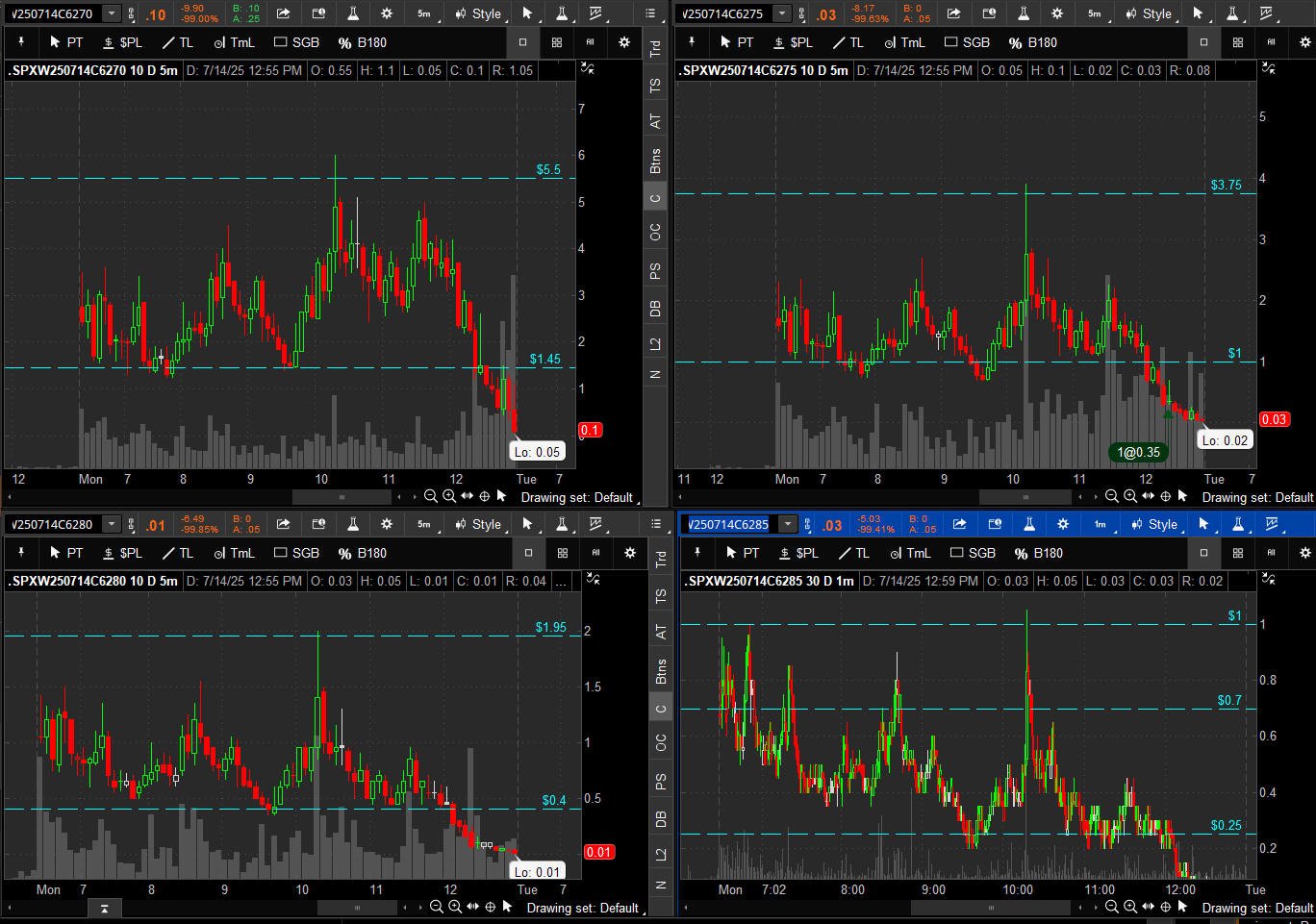Click zoom out magnifier under C6275 chart
The width and height of the screenshot is (1316, 924).
(x=1111, y=496)
